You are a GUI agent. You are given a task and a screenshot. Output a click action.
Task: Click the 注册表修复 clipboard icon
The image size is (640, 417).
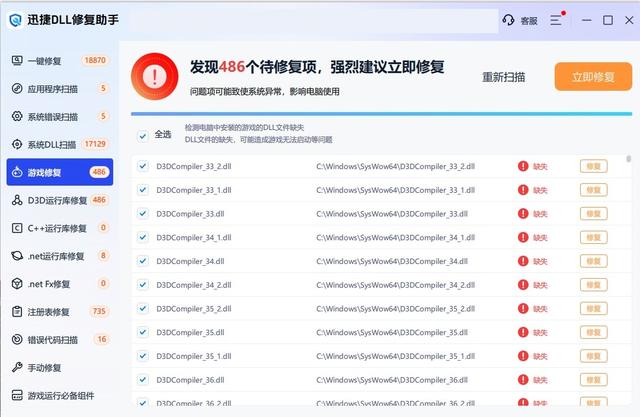[x=17, y=312]
